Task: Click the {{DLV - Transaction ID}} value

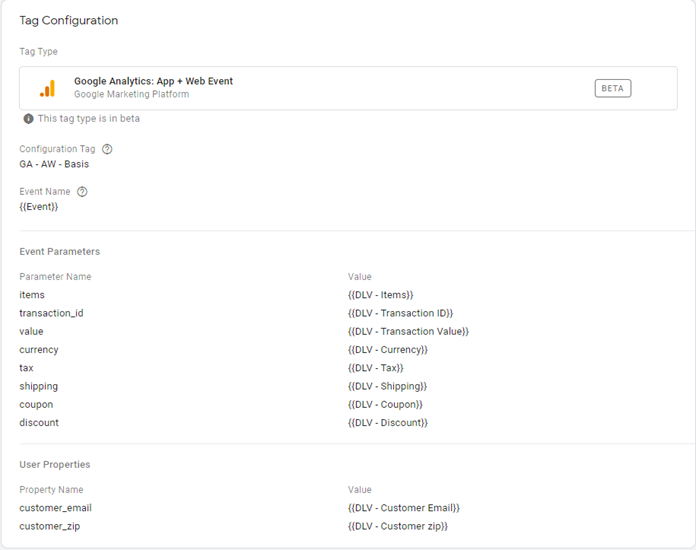Action: pyautogui.click(x=400, y=313)
